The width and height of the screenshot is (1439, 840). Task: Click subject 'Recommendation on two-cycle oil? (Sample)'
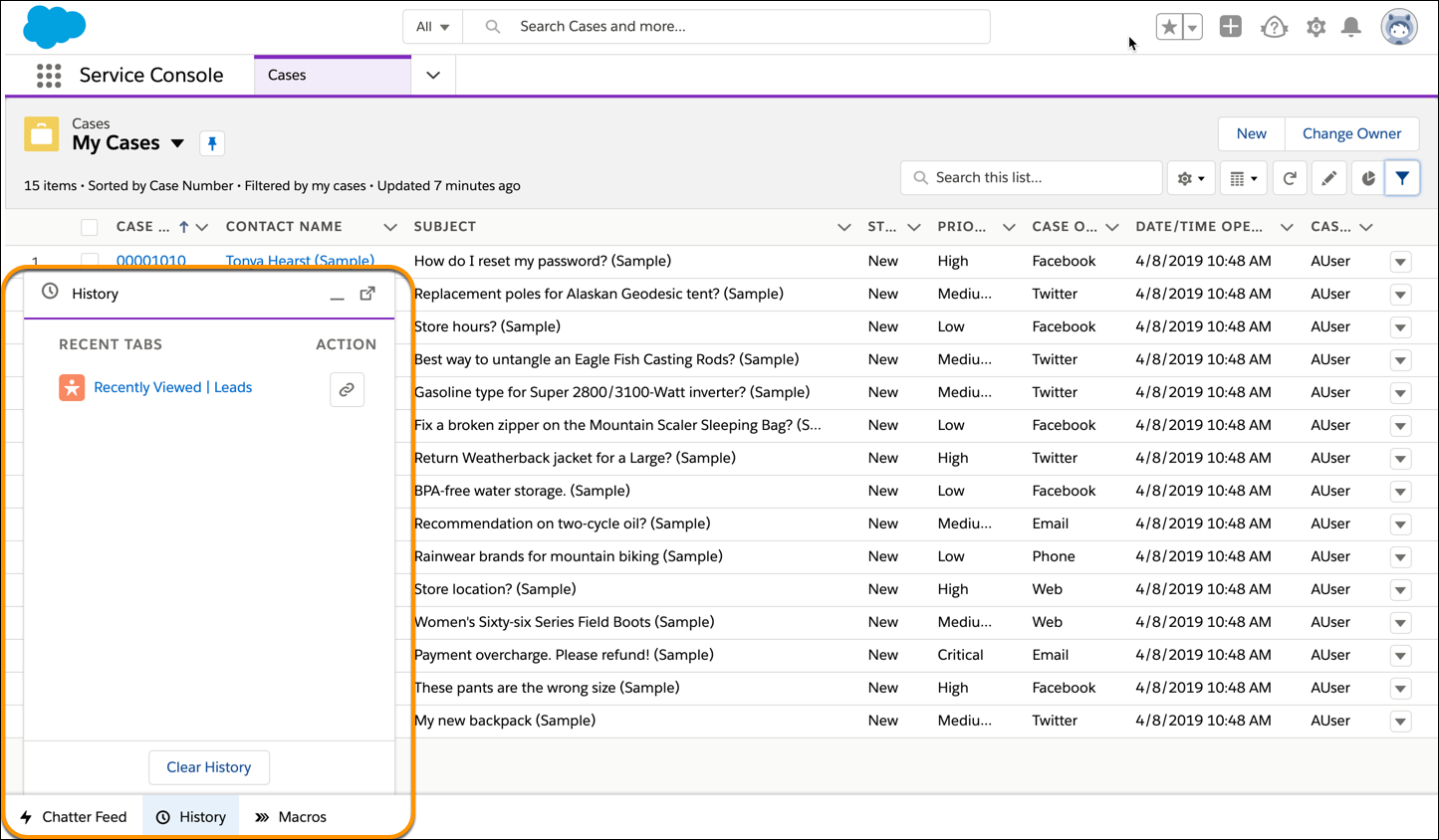click(x=561, y=524)
